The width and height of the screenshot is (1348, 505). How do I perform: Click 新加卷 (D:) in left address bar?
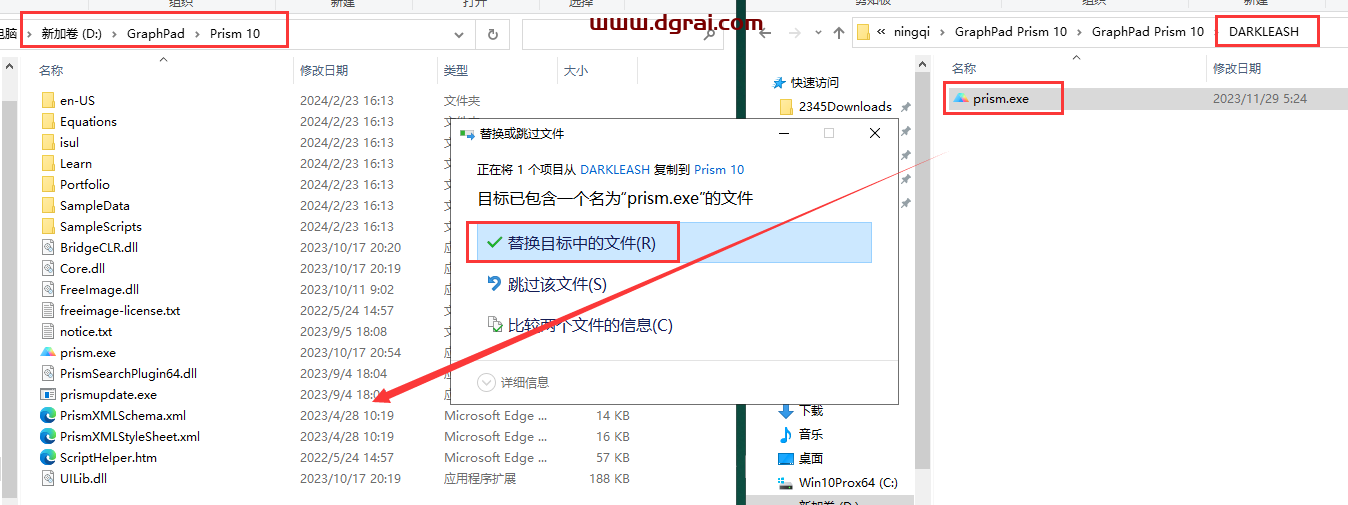click(71, 33)
